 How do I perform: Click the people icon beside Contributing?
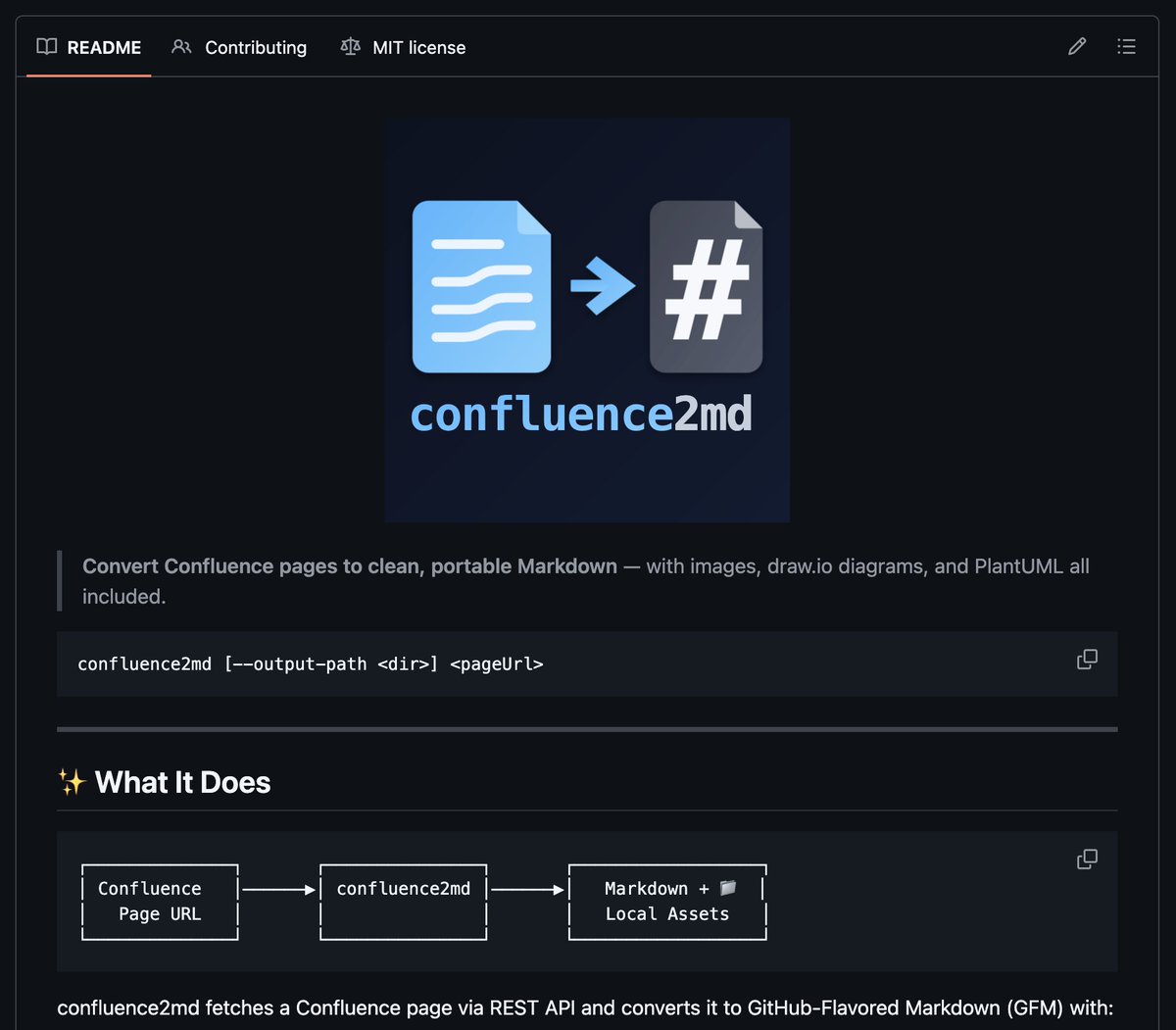181,46
